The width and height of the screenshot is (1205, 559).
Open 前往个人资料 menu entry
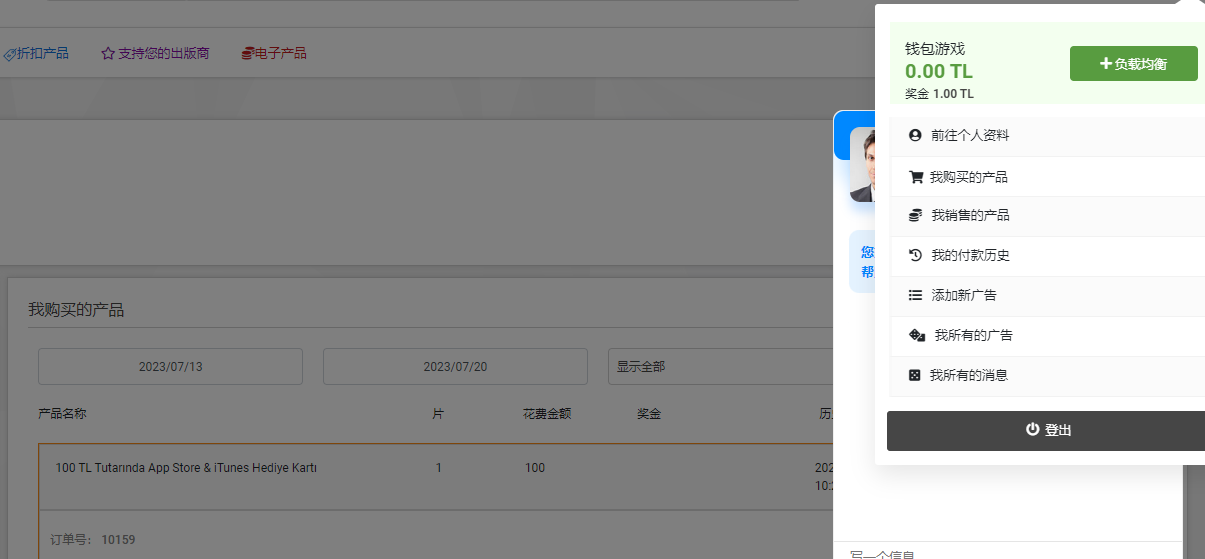[1047, 136]
